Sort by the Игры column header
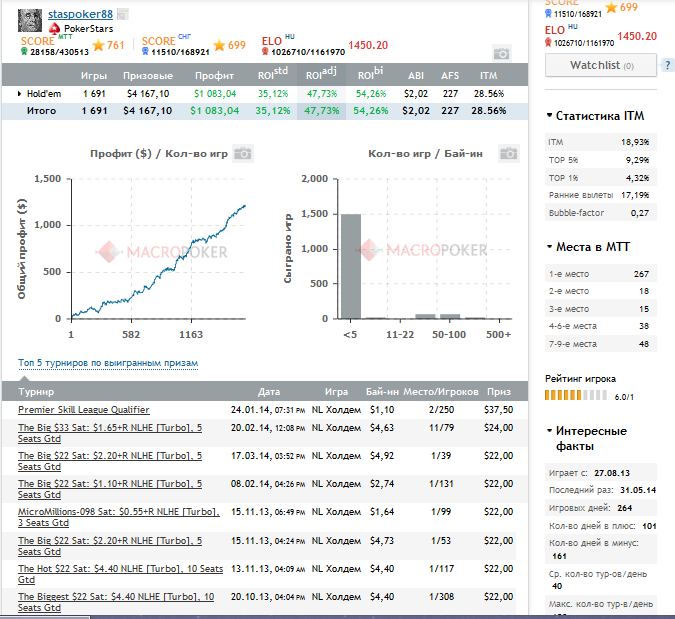Viewport: 675px width, 619px height. pos(94,76)
